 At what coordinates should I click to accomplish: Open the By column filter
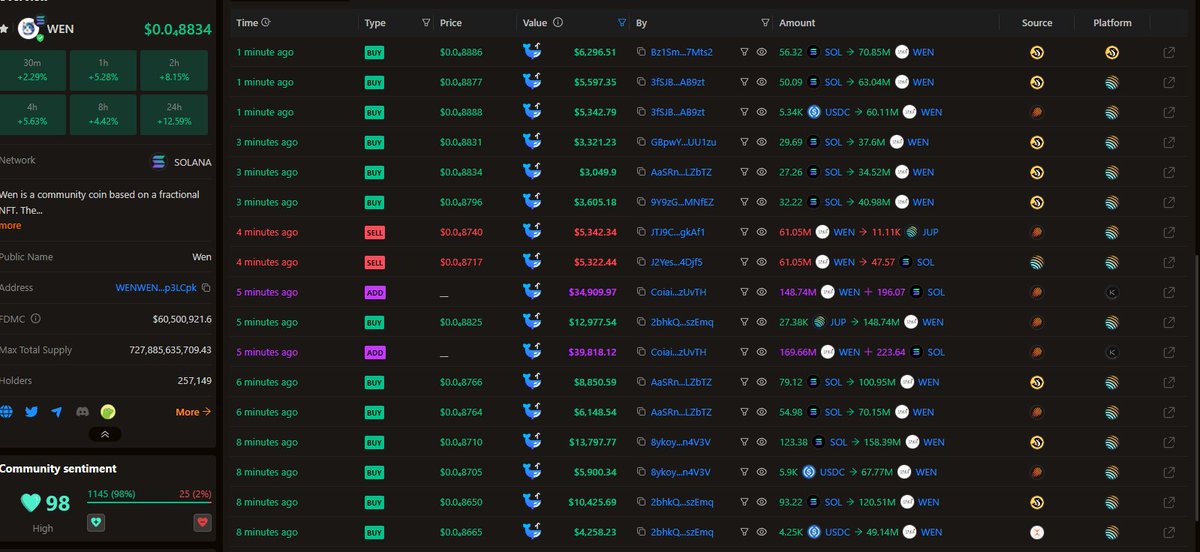click(x=765, y=22)
